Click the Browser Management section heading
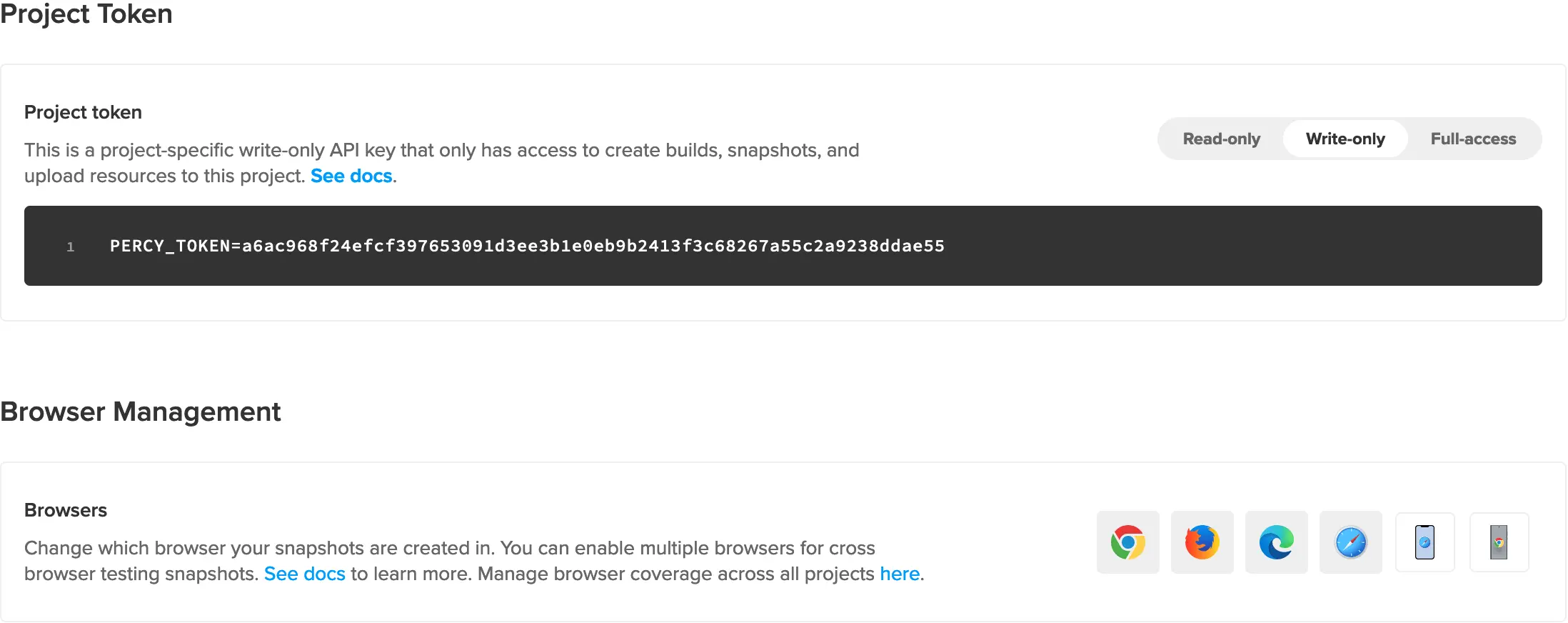Viewport: 1568px width, 623px height. pyautogui.click(x=141, y=412)
